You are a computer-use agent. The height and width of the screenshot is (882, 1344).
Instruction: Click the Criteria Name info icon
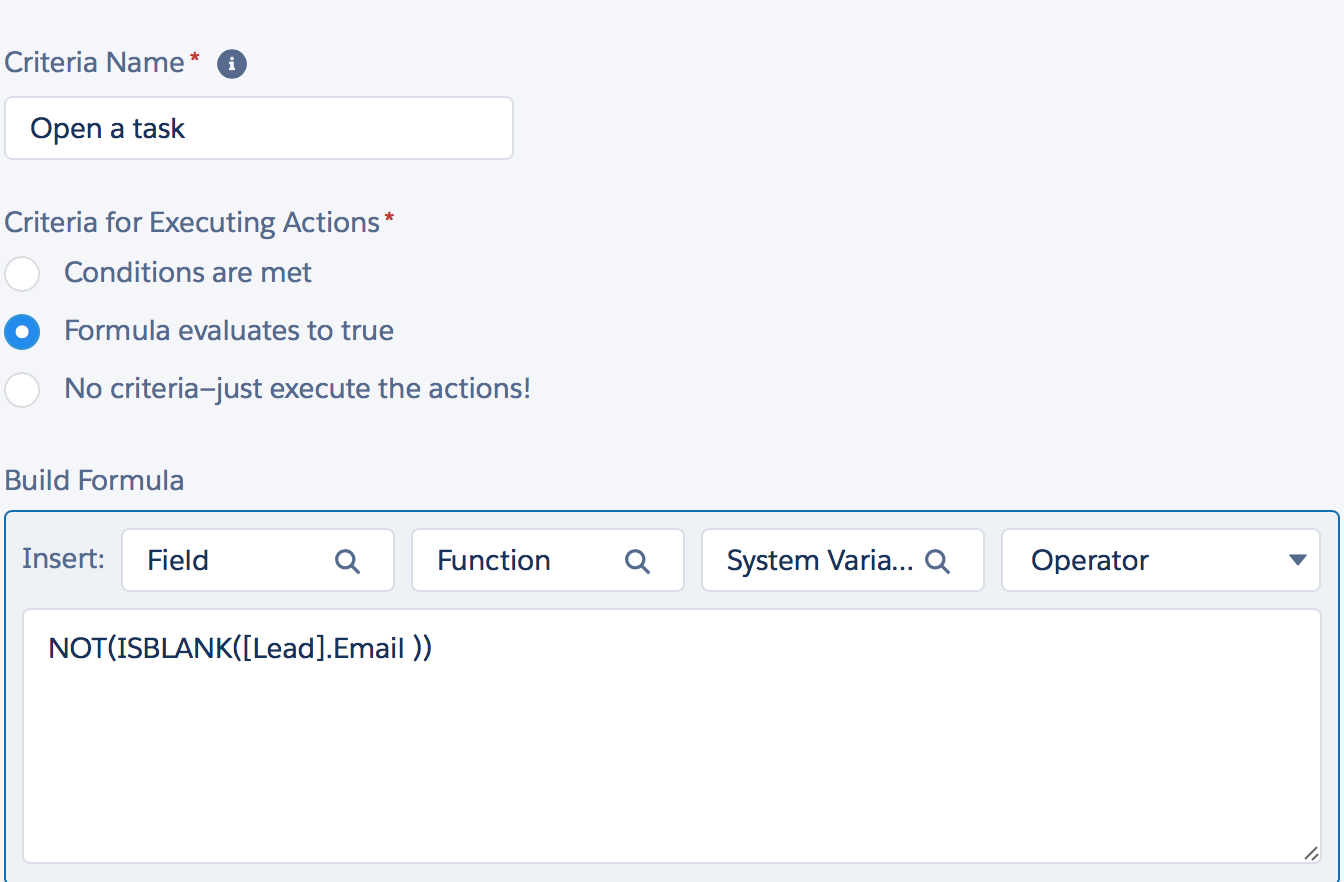click(x=232, y=64)
